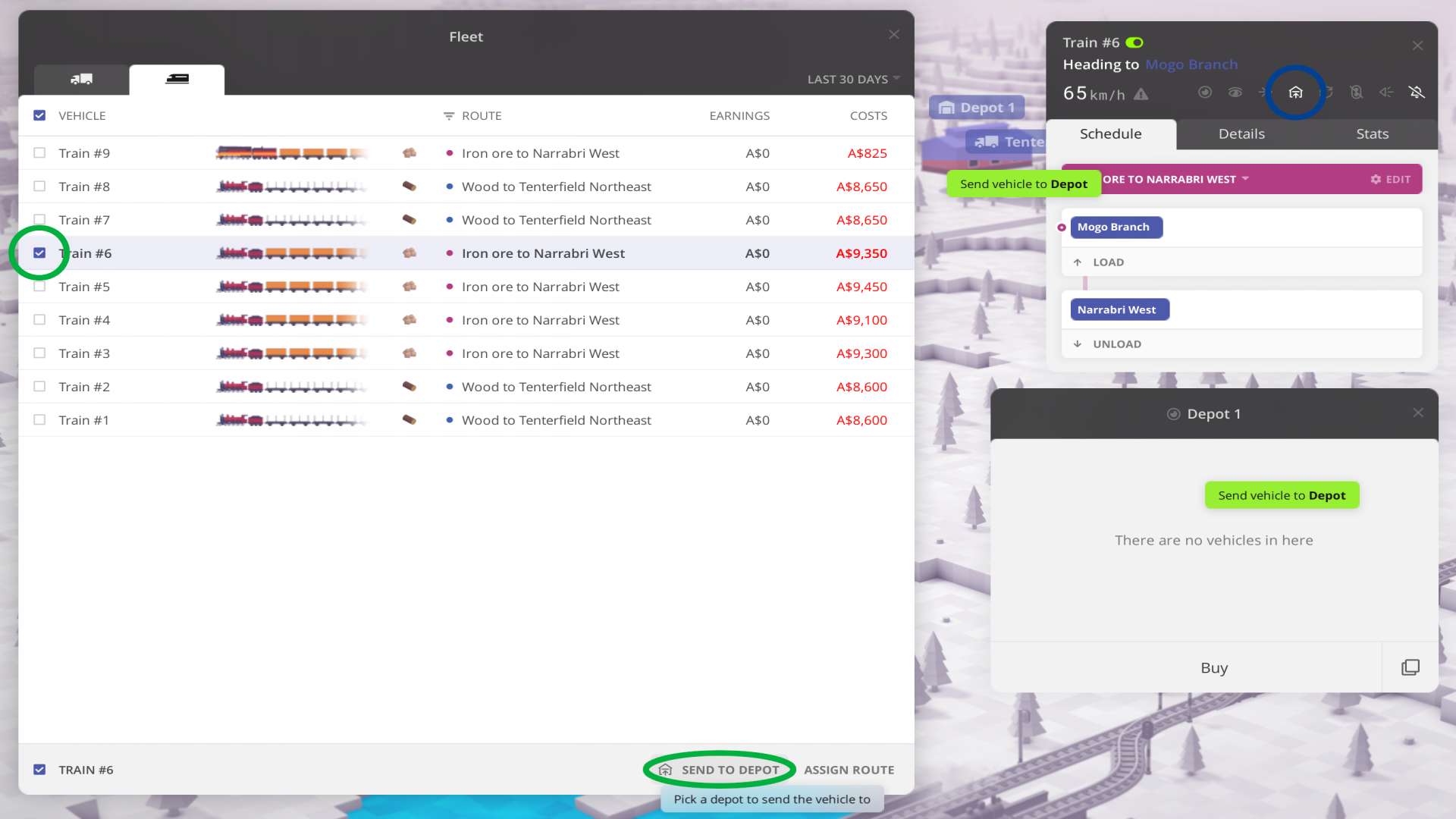This screenshot has width=1456, height=819.
Task: Select the Train #5 row name
Action: click(84, 287)
